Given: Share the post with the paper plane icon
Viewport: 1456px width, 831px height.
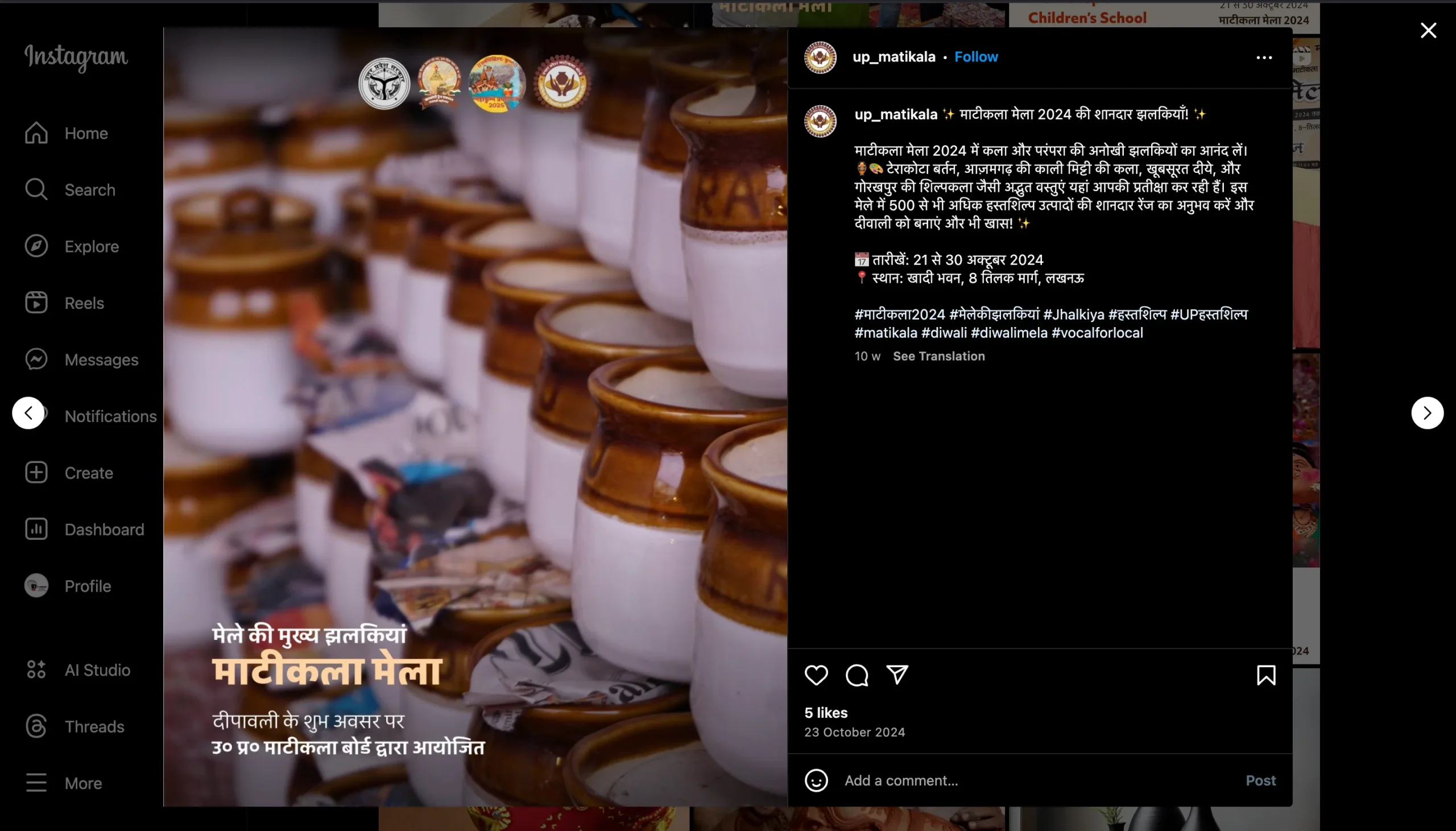Looking at the screenshot, I should tap(897, 675).
